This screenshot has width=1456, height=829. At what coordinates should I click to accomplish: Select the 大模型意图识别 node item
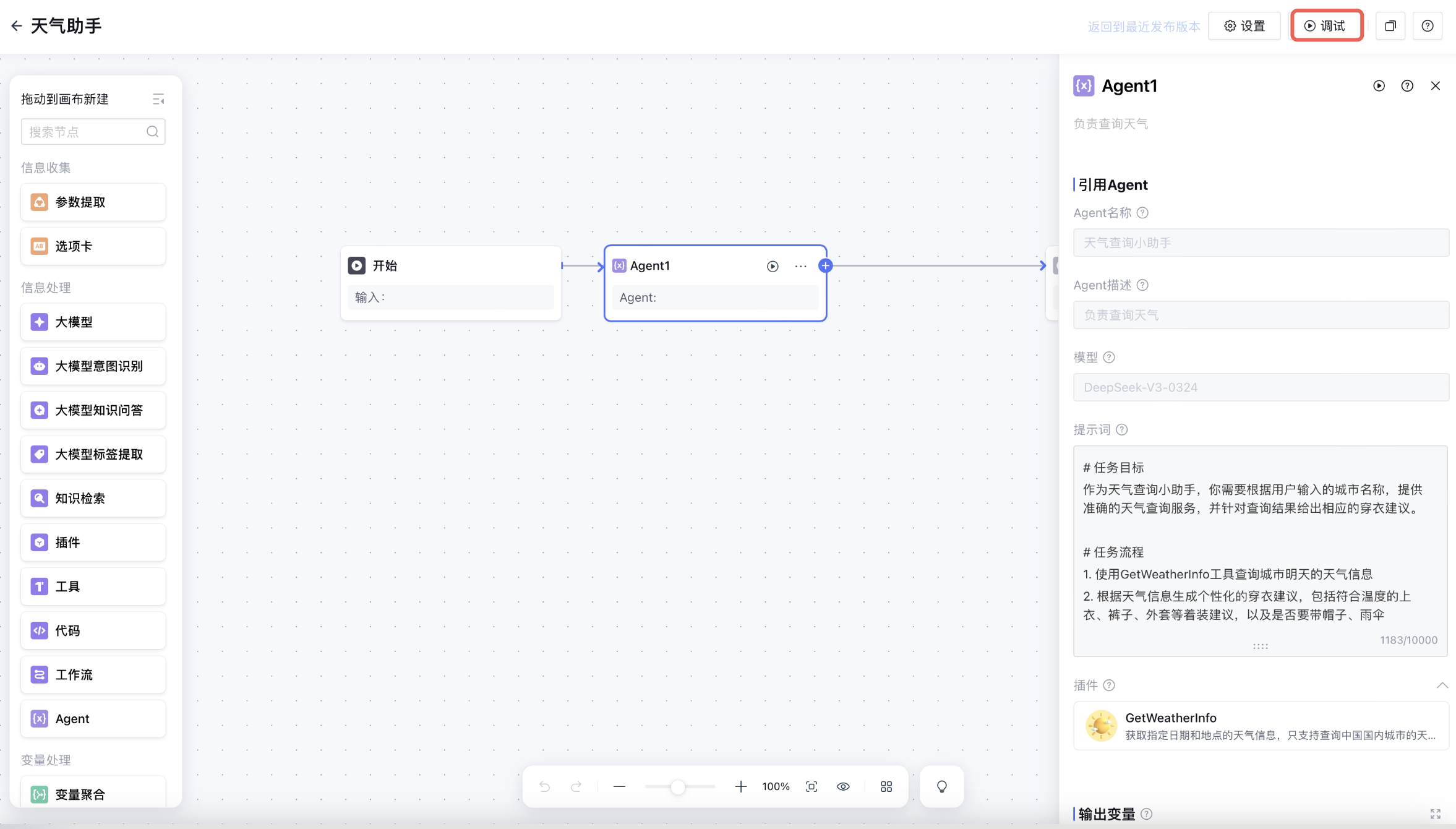coord(93,366)
